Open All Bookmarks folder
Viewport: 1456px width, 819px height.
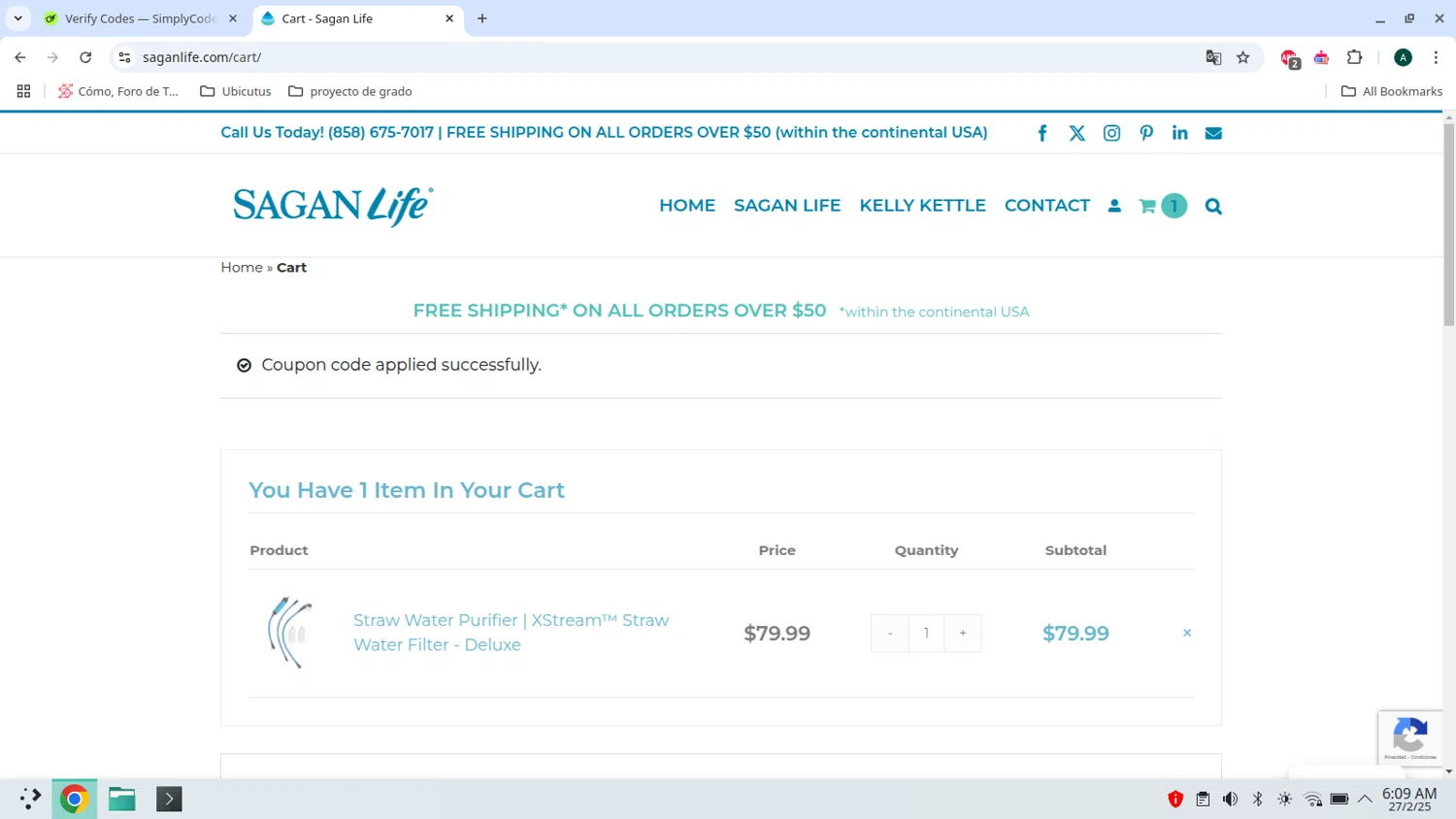[x=1392, y=91]
